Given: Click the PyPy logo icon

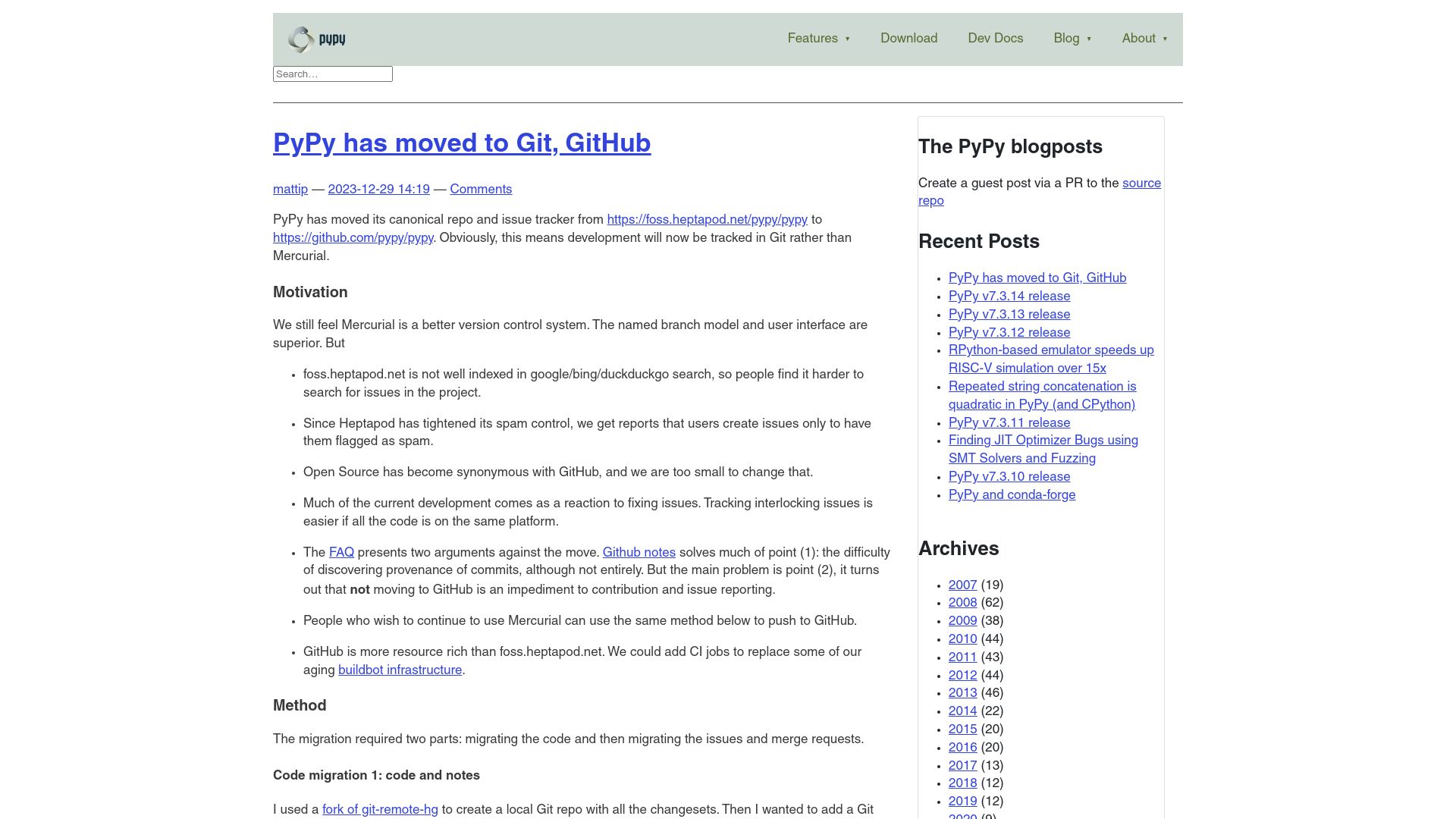Looking at the screenshot, I should [x=316, y=39].
